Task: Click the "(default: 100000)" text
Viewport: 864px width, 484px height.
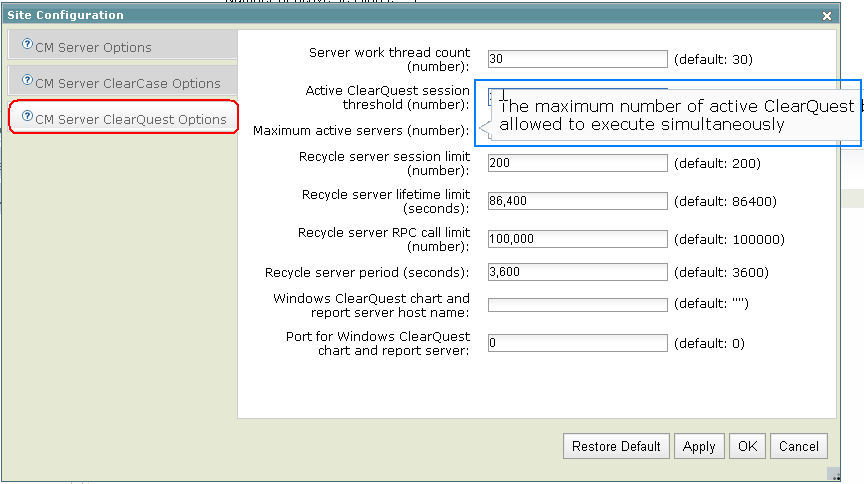Action: [729, 240]
